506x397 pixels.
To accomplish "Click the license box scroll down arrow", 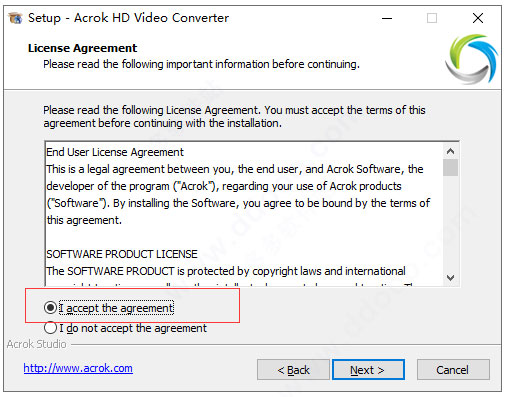I will click(450, 278).
